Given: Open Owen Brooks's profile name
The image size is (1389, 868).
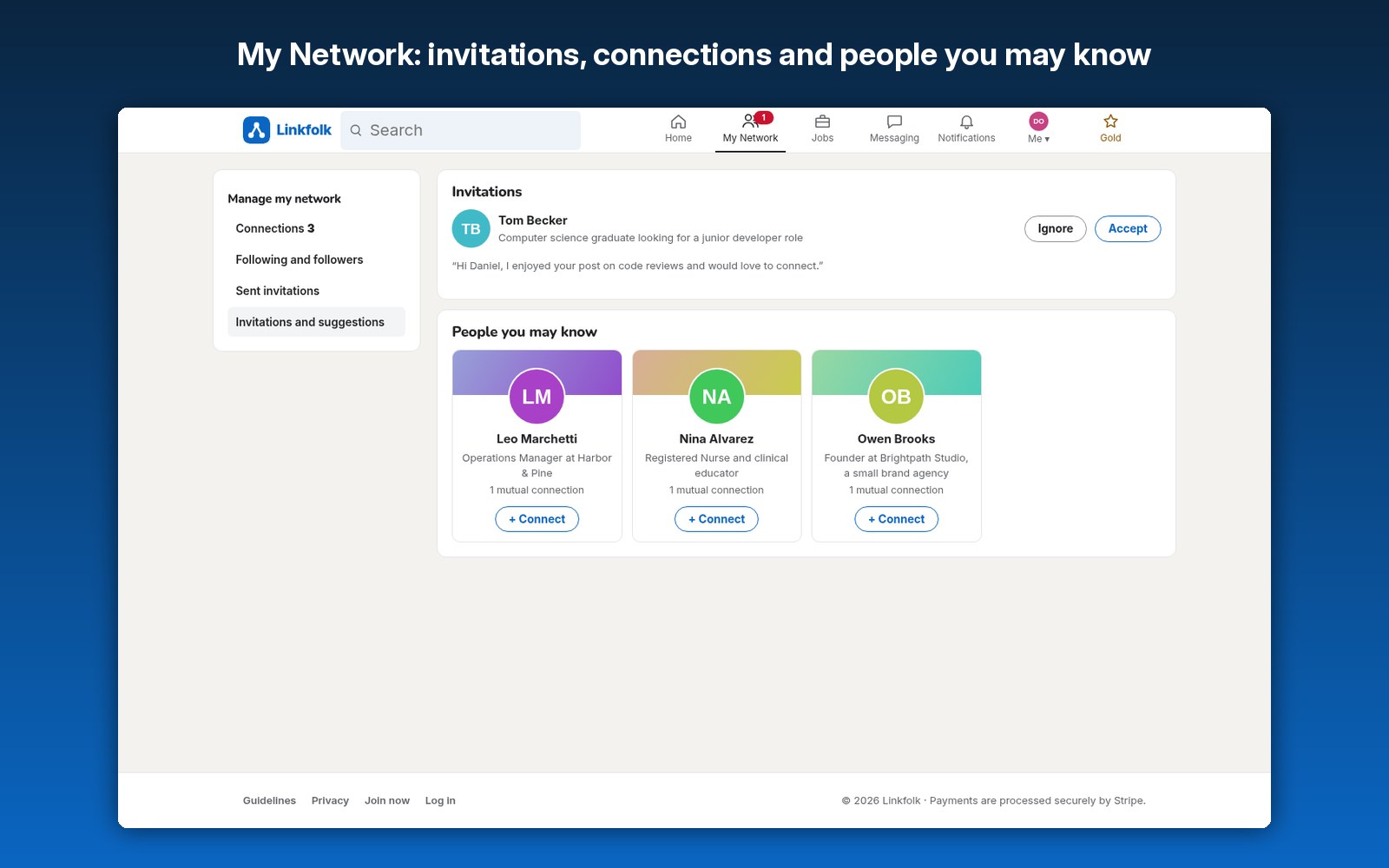Looking at the screenshot, I should click(x=896, y=439).
